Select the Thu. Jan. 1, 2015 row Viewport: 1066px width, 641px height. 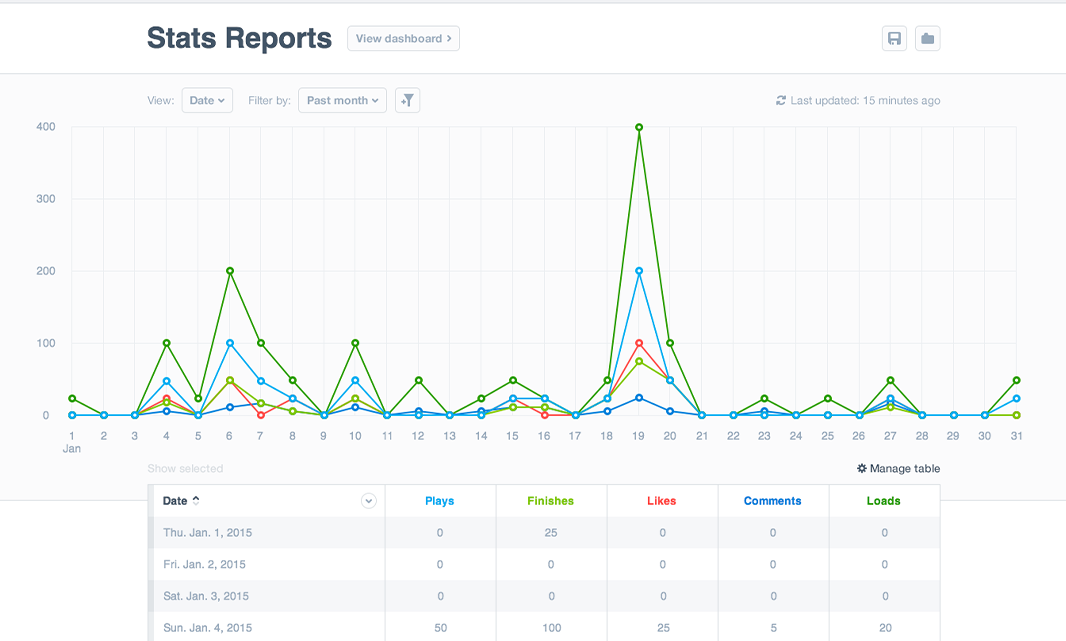coord(208,533)
